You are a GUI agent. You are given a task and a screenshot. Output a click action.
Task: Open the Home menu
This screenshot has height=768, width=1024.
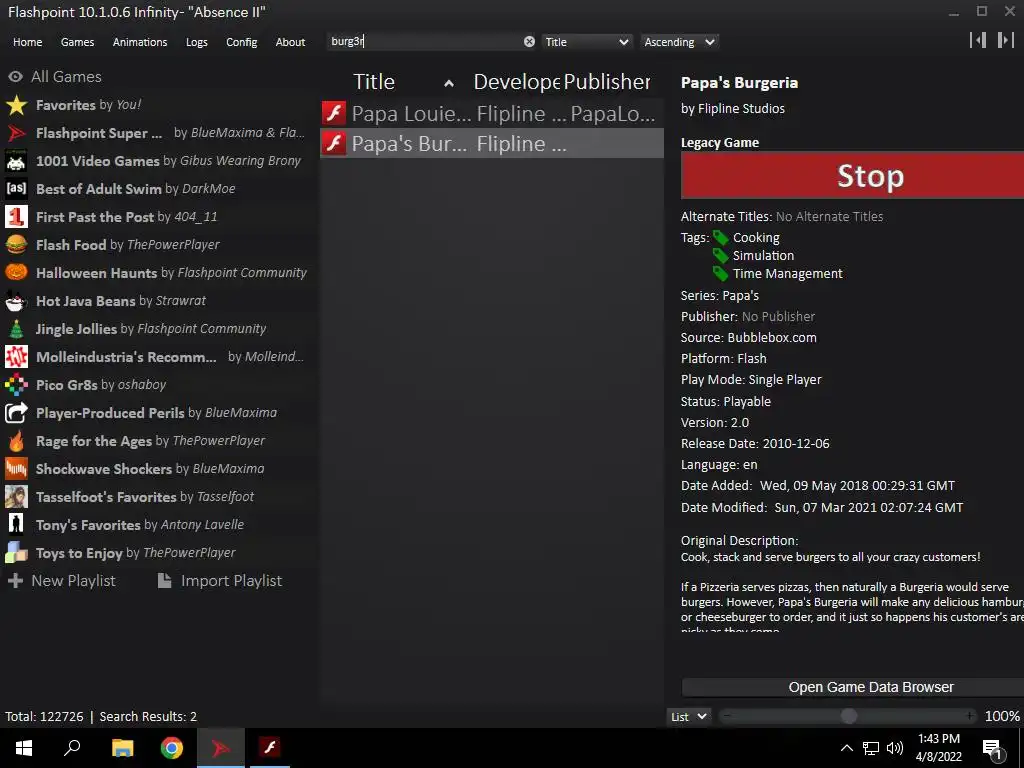(x=27, y=42)
